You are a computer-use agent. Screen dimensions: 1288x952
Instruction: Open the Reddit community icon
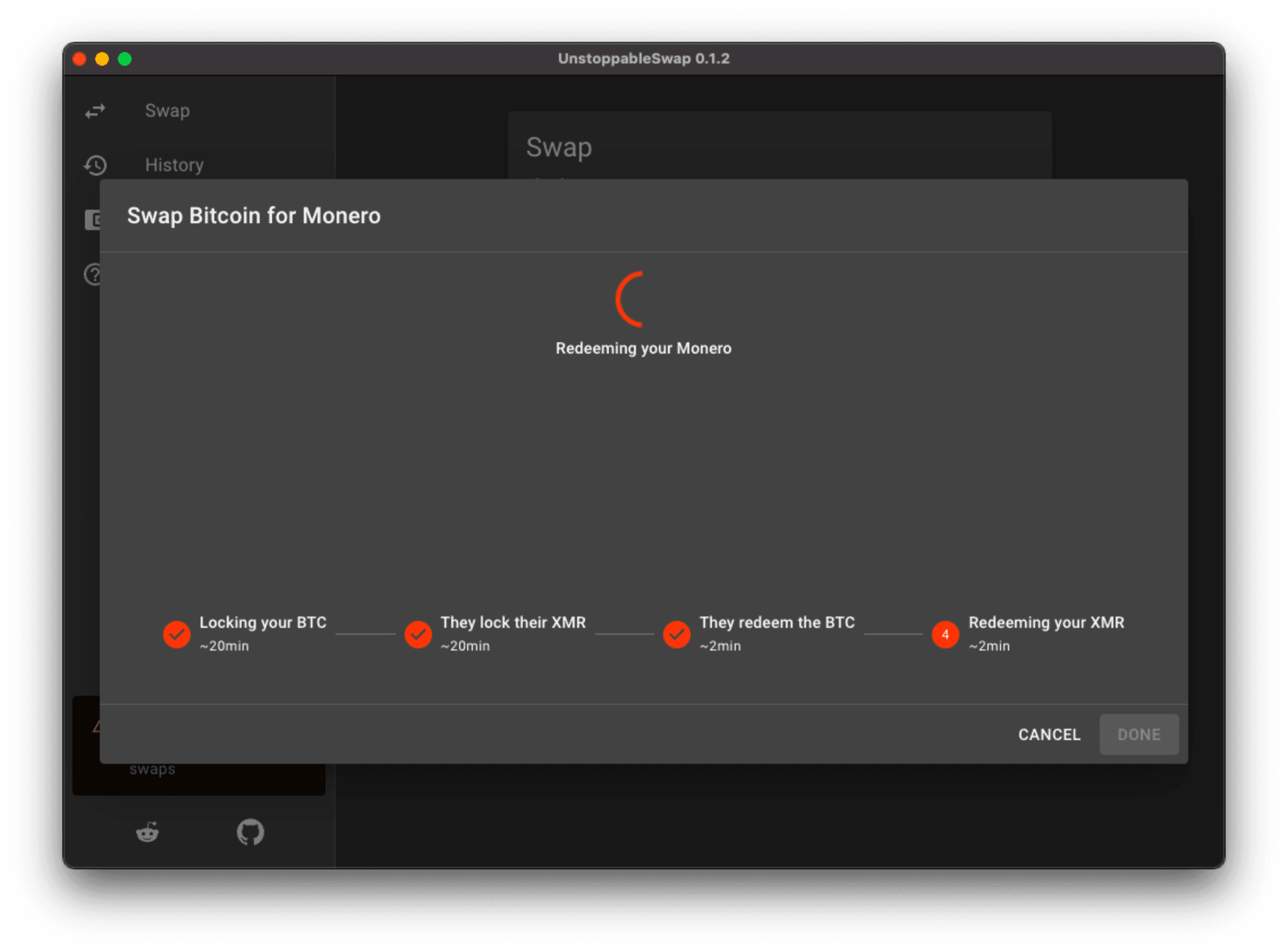click(147, 834)
